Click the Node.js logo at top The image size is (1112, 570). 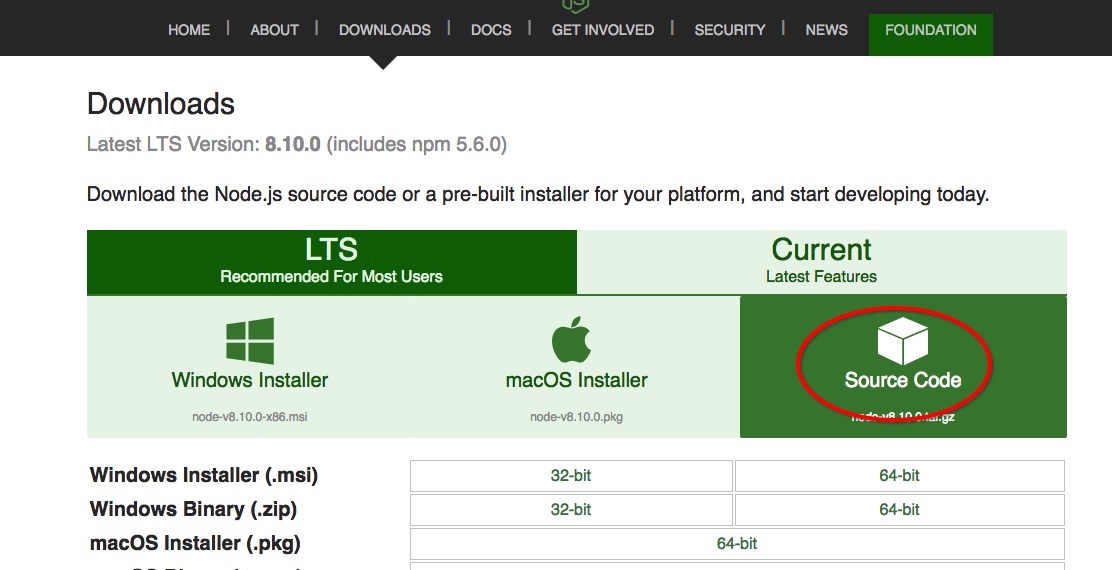click(x=575, y=6)
